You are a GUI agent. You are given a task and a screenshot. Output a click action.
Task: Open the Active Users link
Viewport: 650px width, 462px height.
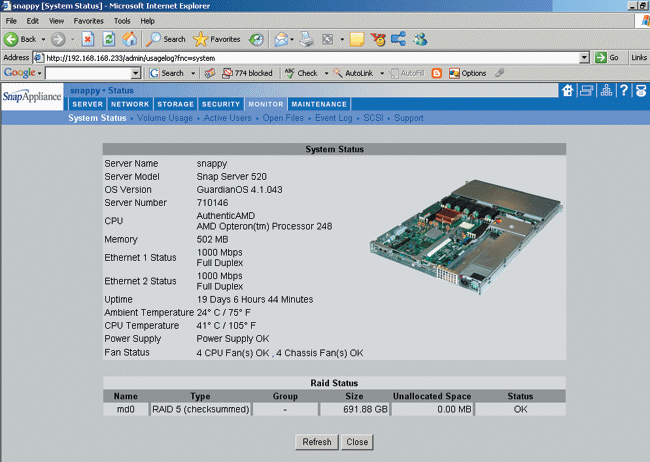[x=228, y=118]
